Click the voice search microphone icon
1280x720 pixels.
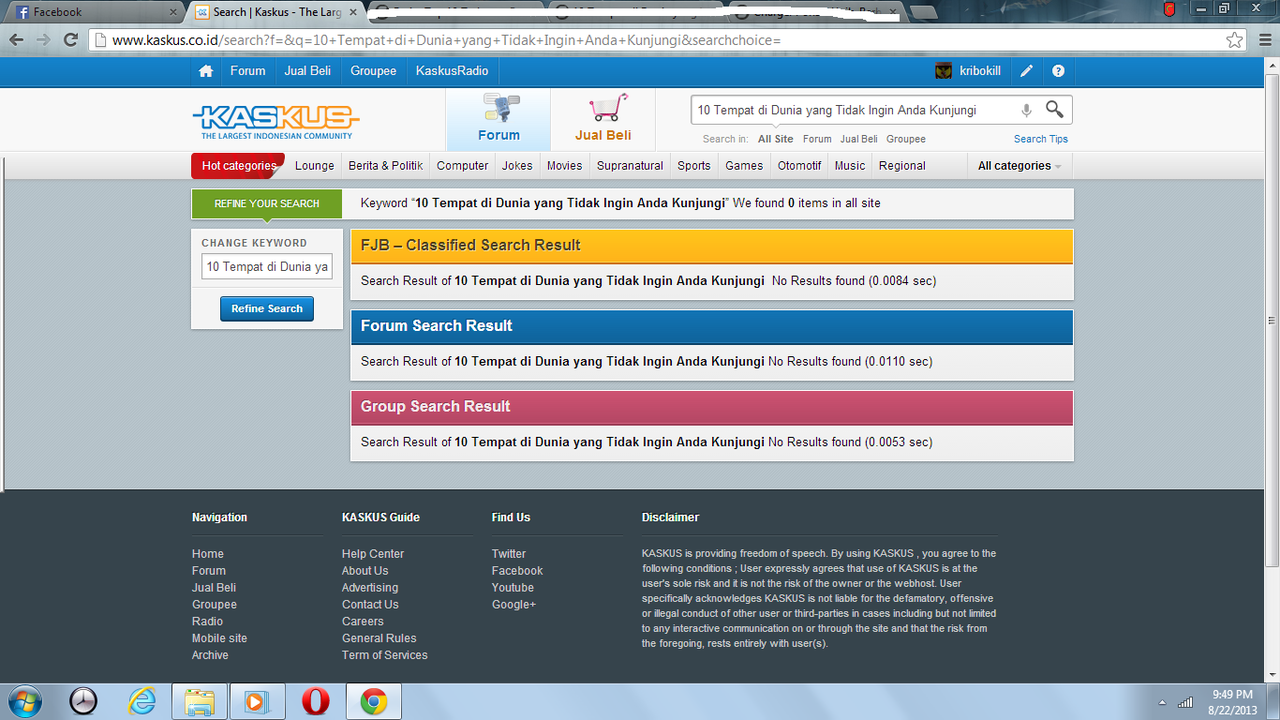(x=1026, y=110)
